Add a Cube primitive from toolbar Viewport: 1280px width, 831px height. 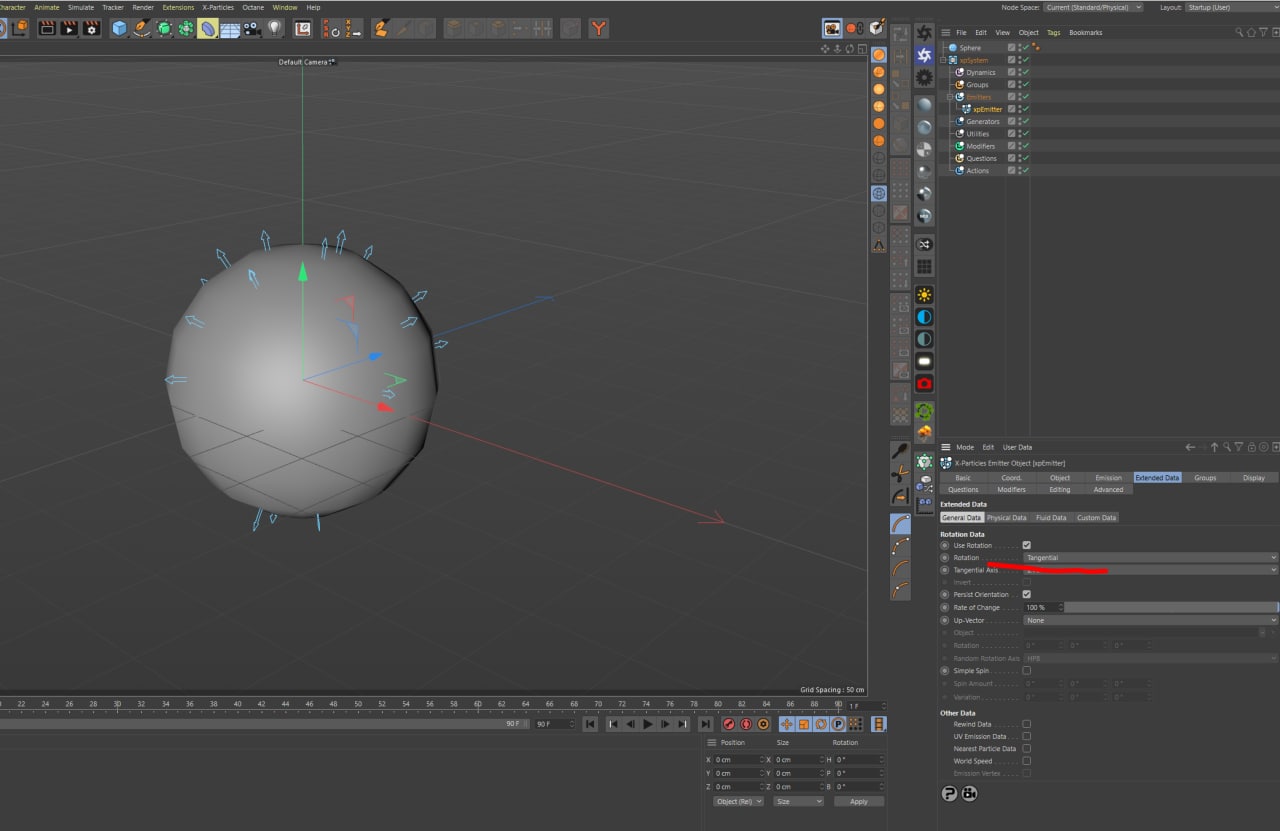coord(120,28)
